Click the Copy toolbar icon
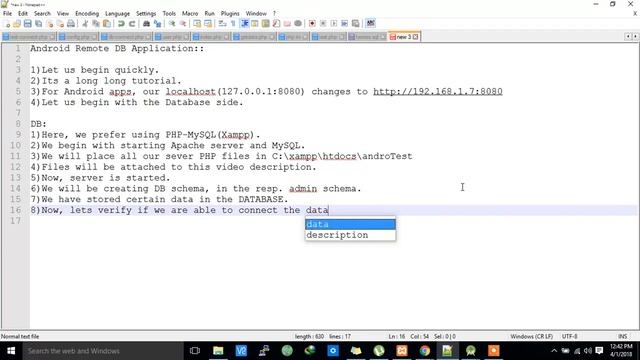 [x=96, y=24]
